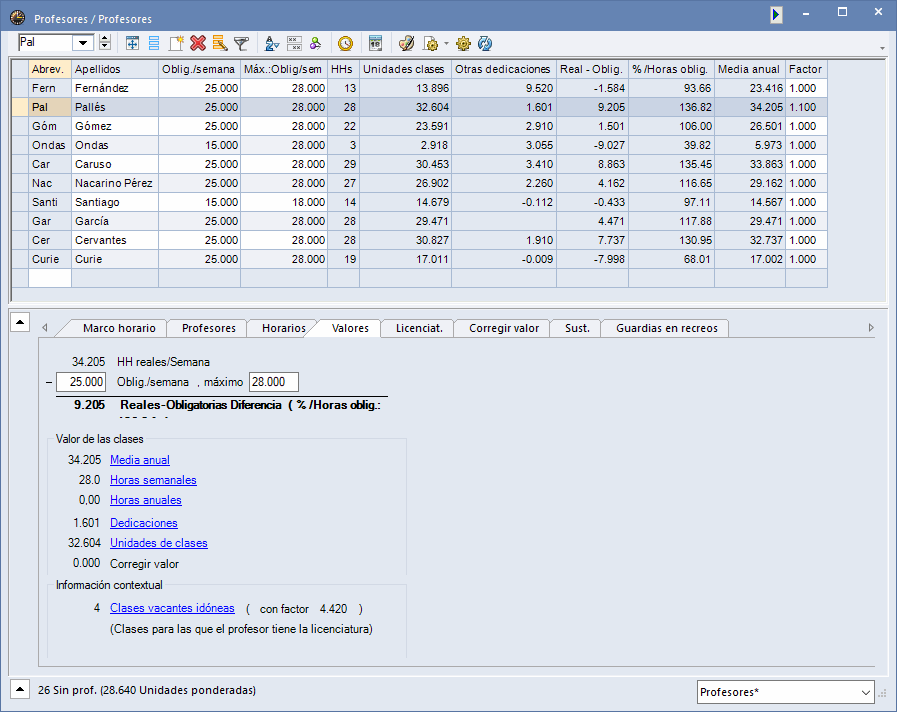Viewport: 897px width, 712px height.
Task: Open the calendar icon showing 18
Action: click(375, 43)
